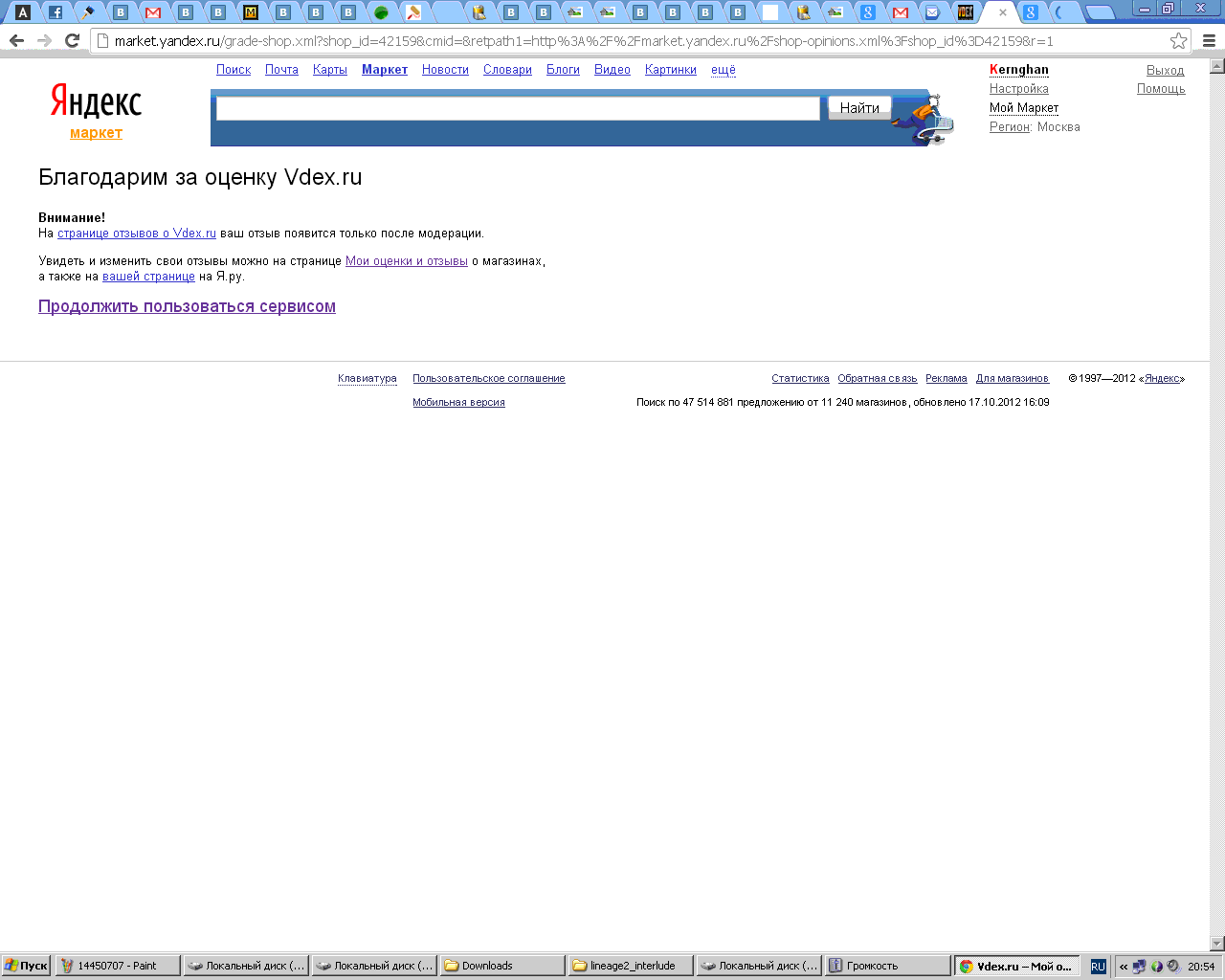Screen dimensions: 1225x980
Task: Open the Для магазинов footer link
Action: point(1013,379)
